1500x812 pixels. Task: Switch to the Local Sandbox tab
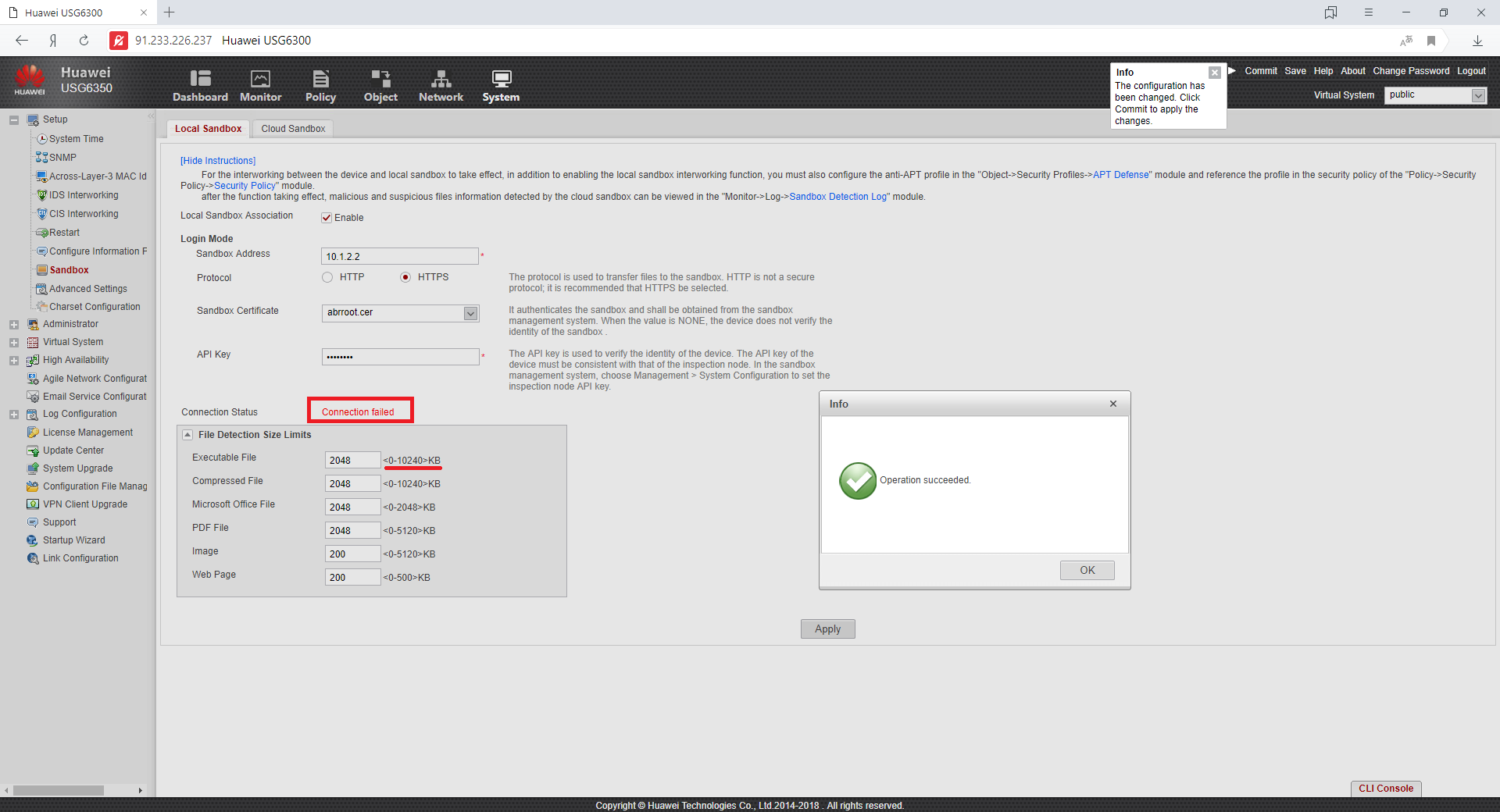coord(208,129)
